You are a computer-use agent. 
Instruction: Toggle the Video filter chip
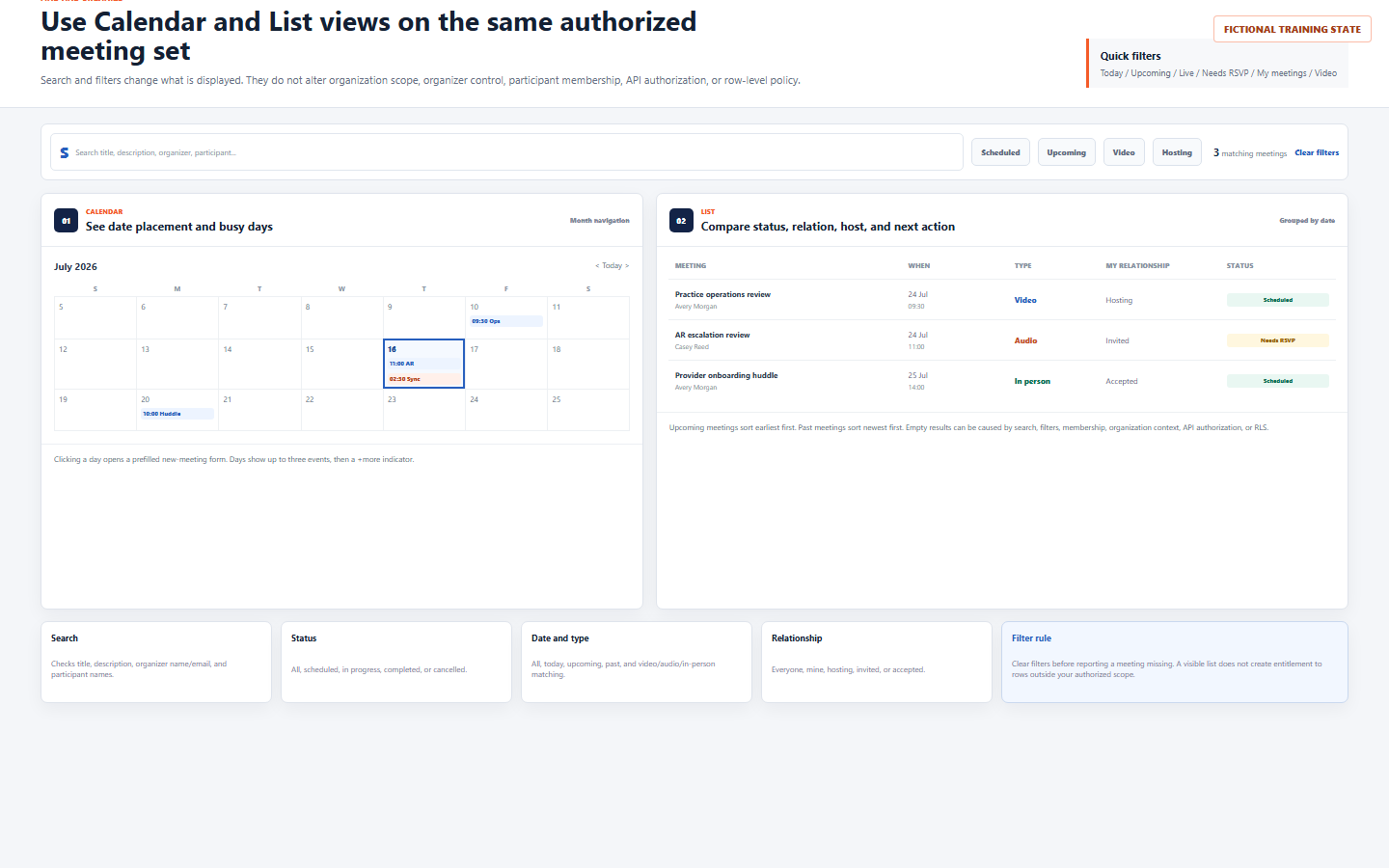(1124, 152)
